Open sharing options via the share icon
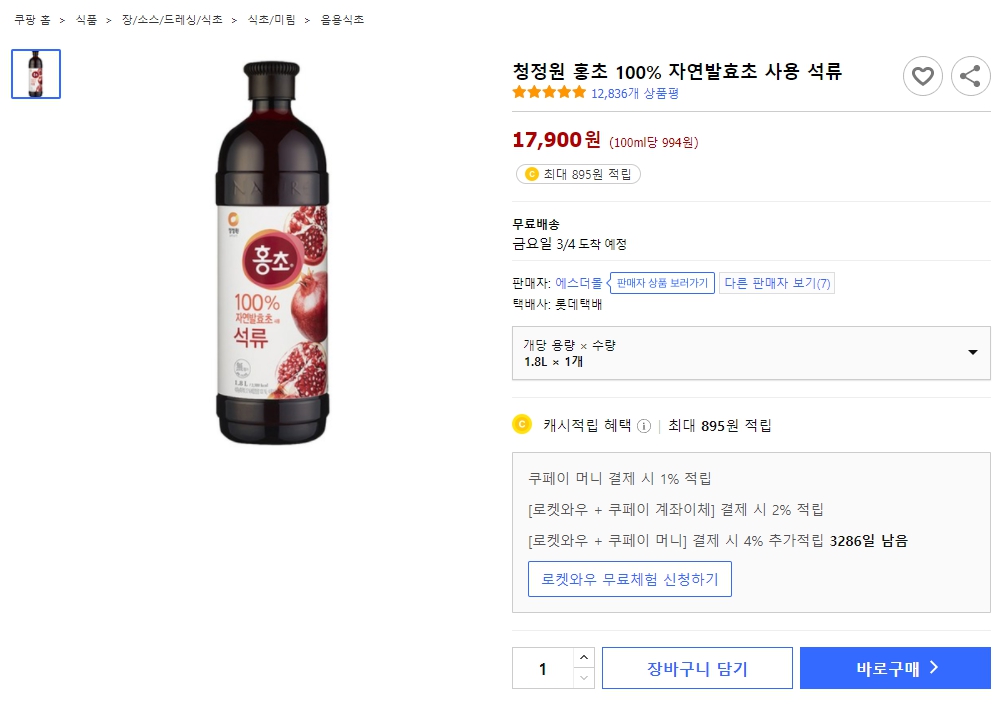This screenshot has height=705, width=1003. [x=969, y=76]
